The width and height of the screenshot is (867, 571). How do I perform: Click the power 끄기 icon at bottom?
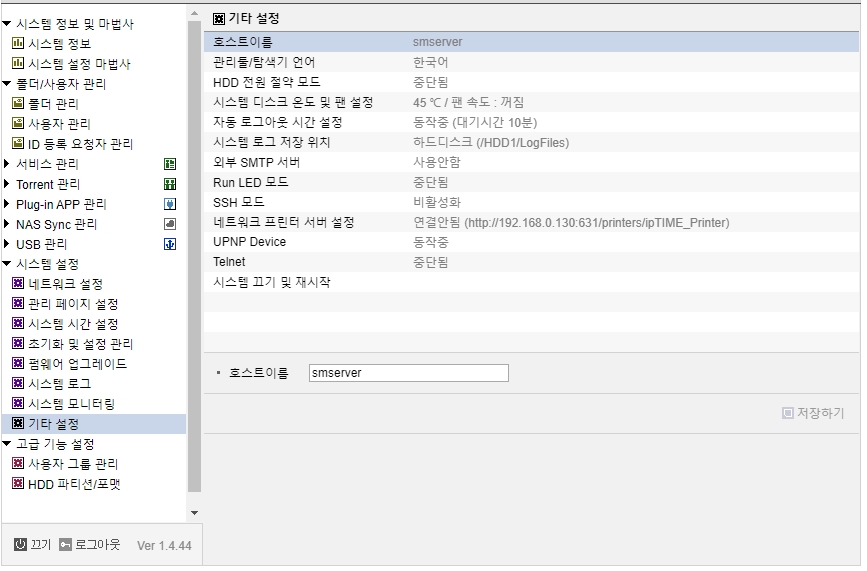tap(20, 547)
